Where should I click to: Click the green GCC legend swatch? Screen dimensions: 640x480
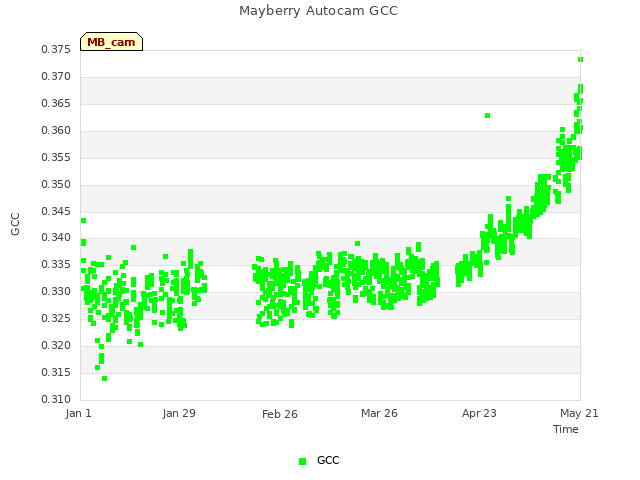302,461
